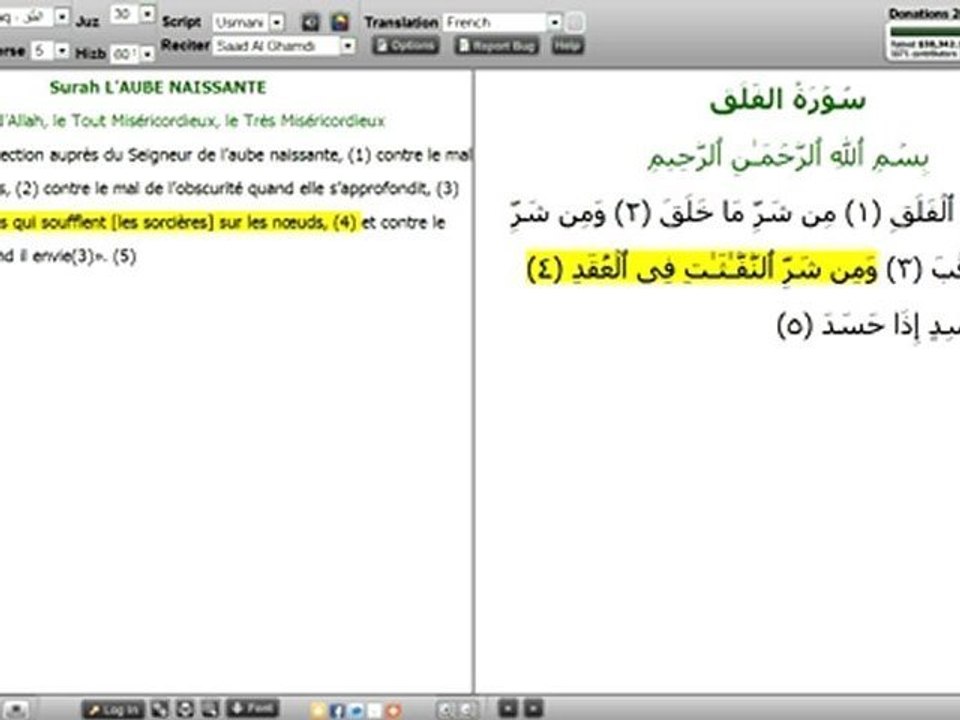Click Arabic verse 5 ending إذا حسد
The image size is (960, 720).
(x=868, y=324)
